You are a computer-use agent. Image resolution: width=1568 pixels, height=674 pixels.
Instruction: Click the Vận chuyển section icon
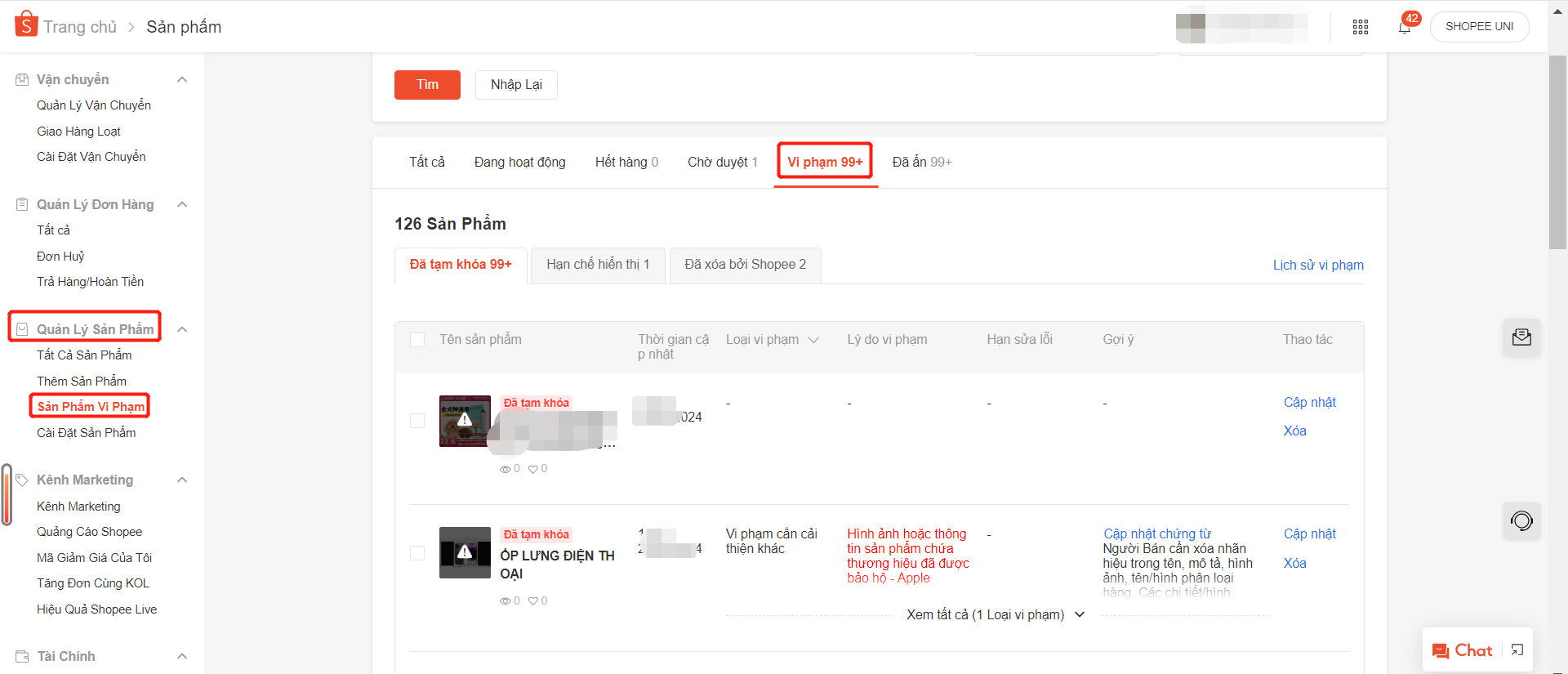22,79
